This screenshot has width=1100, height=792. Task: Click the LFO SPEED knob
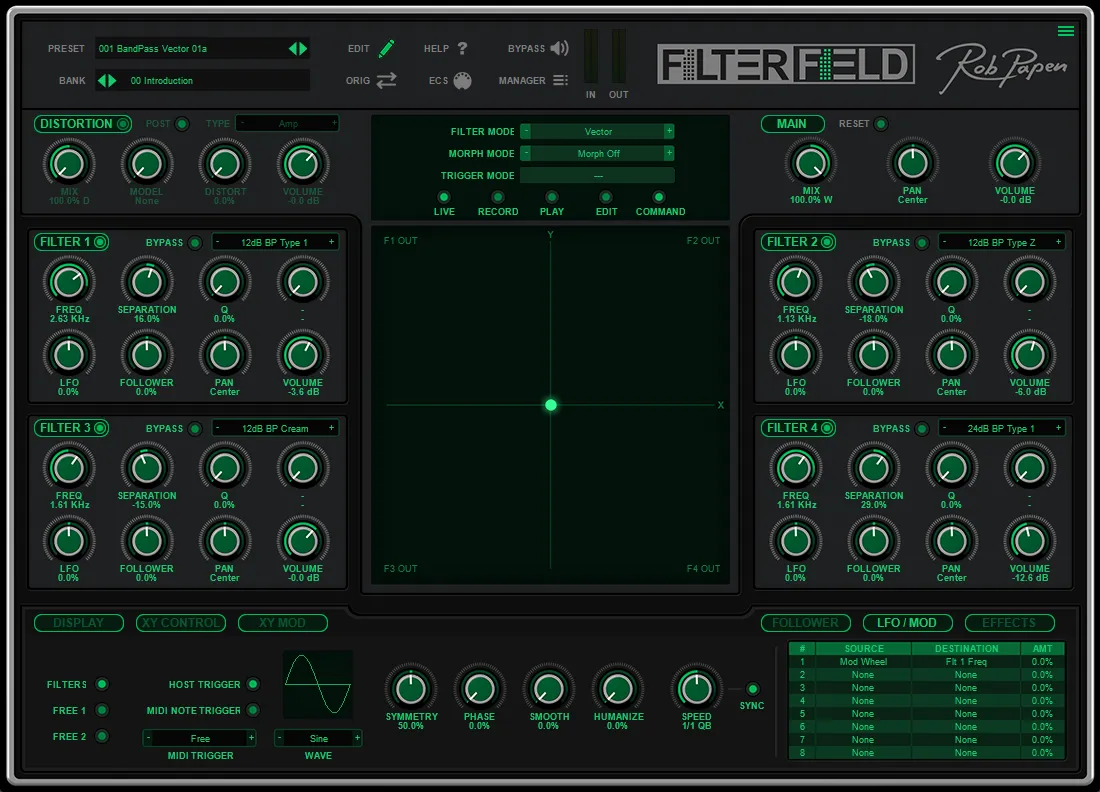coord(696,689)
